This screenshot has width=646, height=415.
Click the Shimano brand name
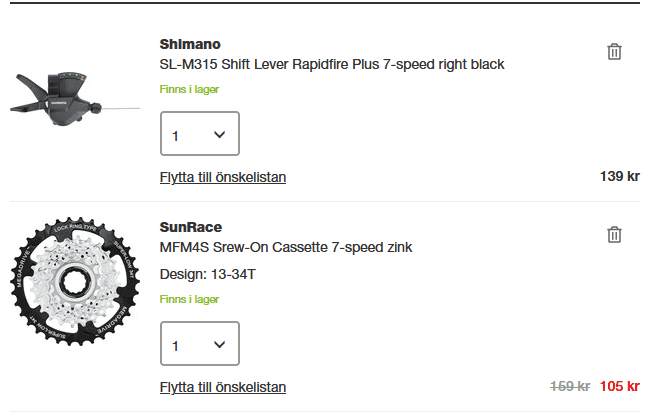[x=190, y=45]
